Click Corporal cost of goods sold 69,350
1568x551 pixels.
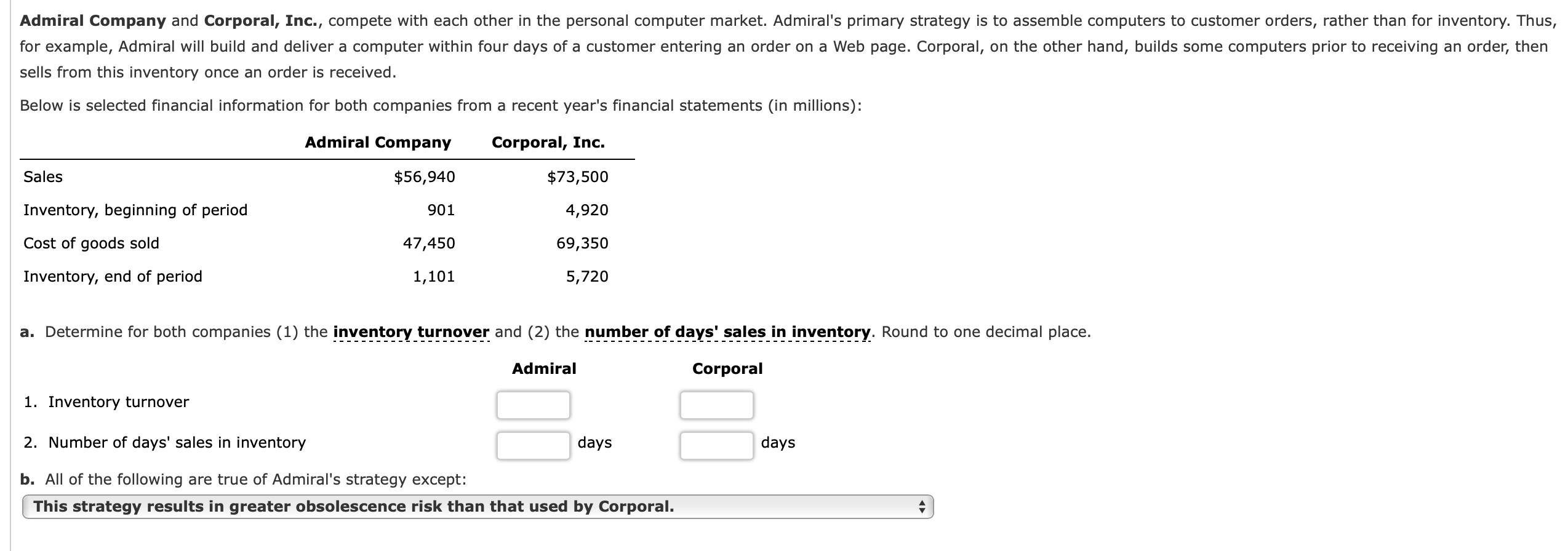[582, 244]
